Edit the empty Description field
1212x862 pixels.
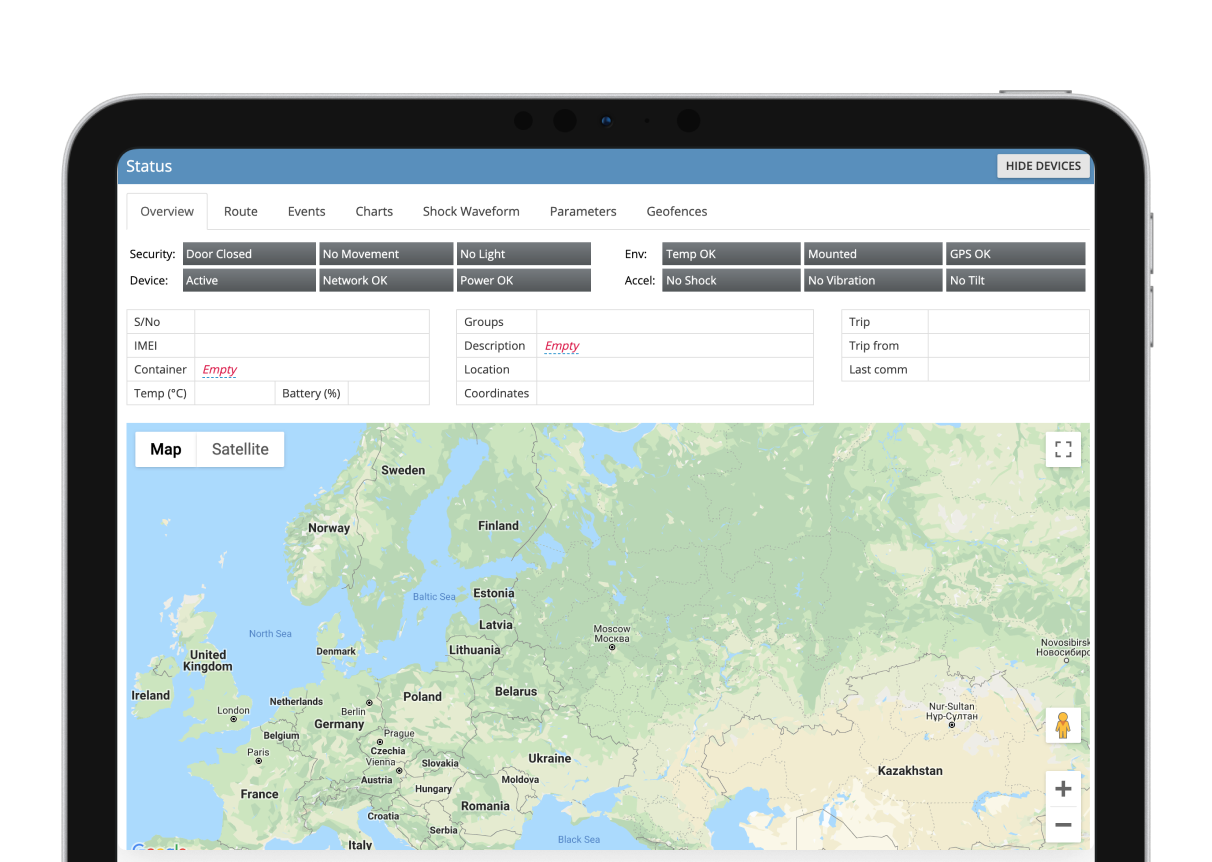[562, 346]
